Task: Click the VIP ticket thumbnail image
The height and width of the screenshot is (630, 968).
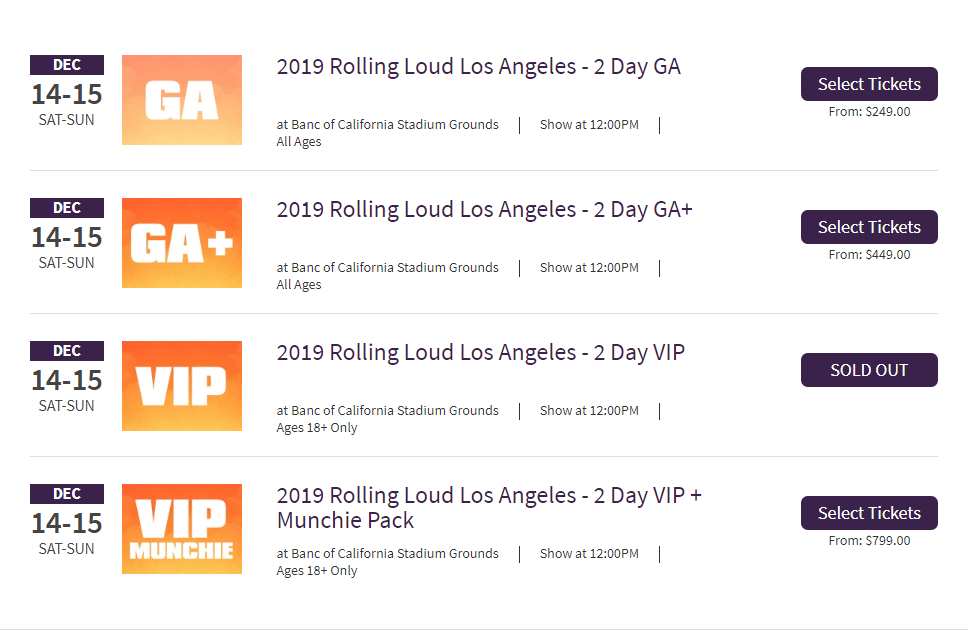Action: pyautogui.click(x=182, y=386)
